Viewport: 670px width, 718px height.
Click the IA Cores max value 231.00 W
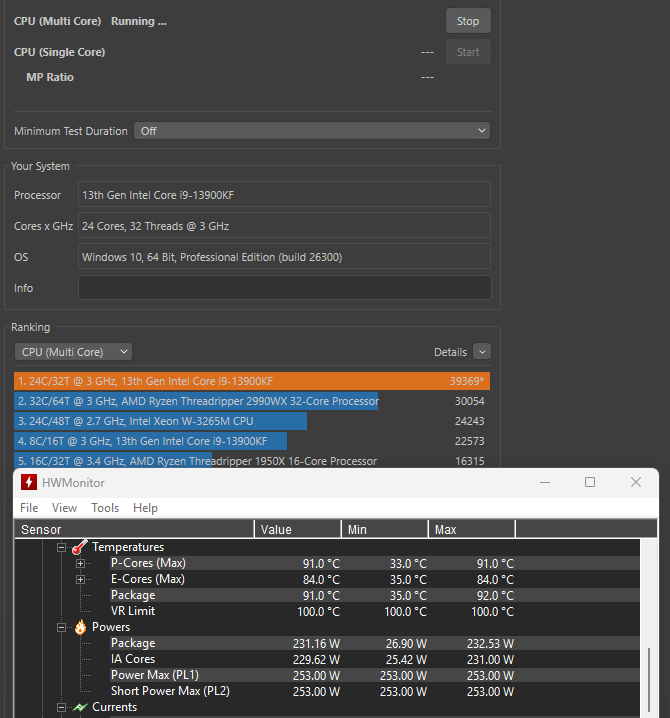point(490,660)
